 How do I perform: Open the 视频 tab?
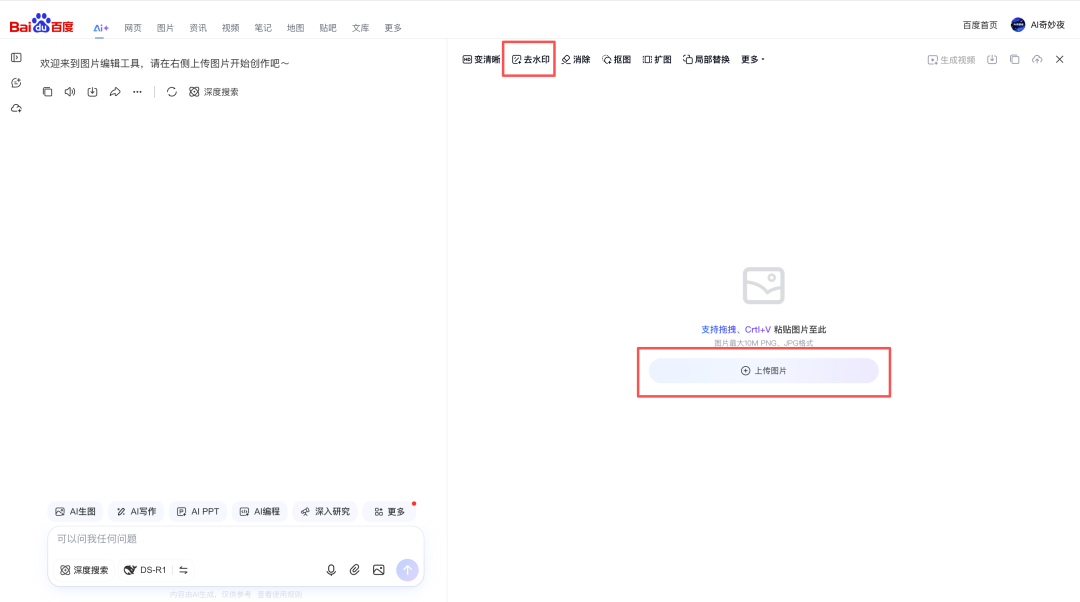click(x=230, y=28)
